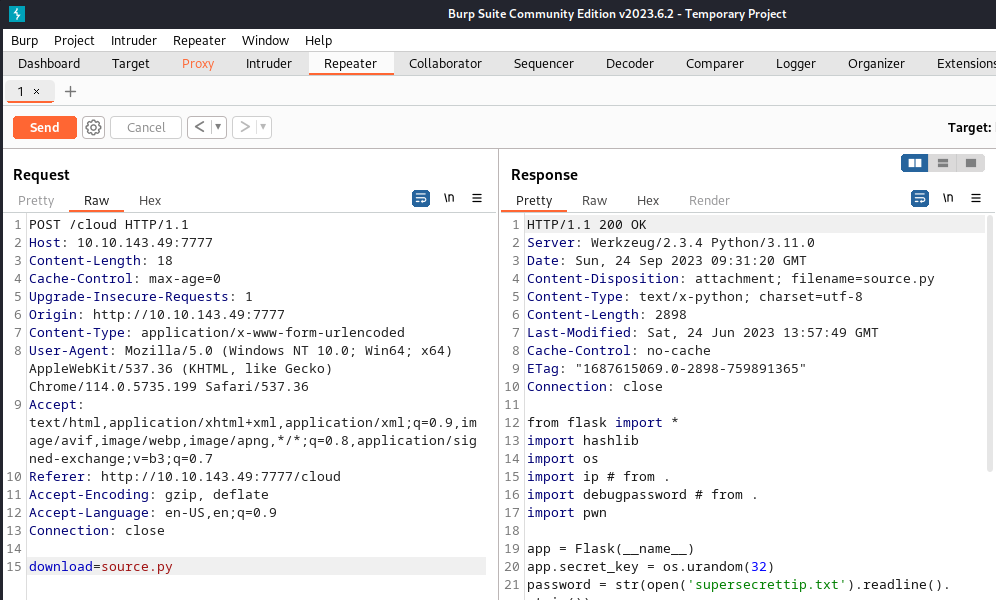The width and height of the screenshot is (996, 600).
Task: Show Response in Pretty view
Action: tap(534, 201)
